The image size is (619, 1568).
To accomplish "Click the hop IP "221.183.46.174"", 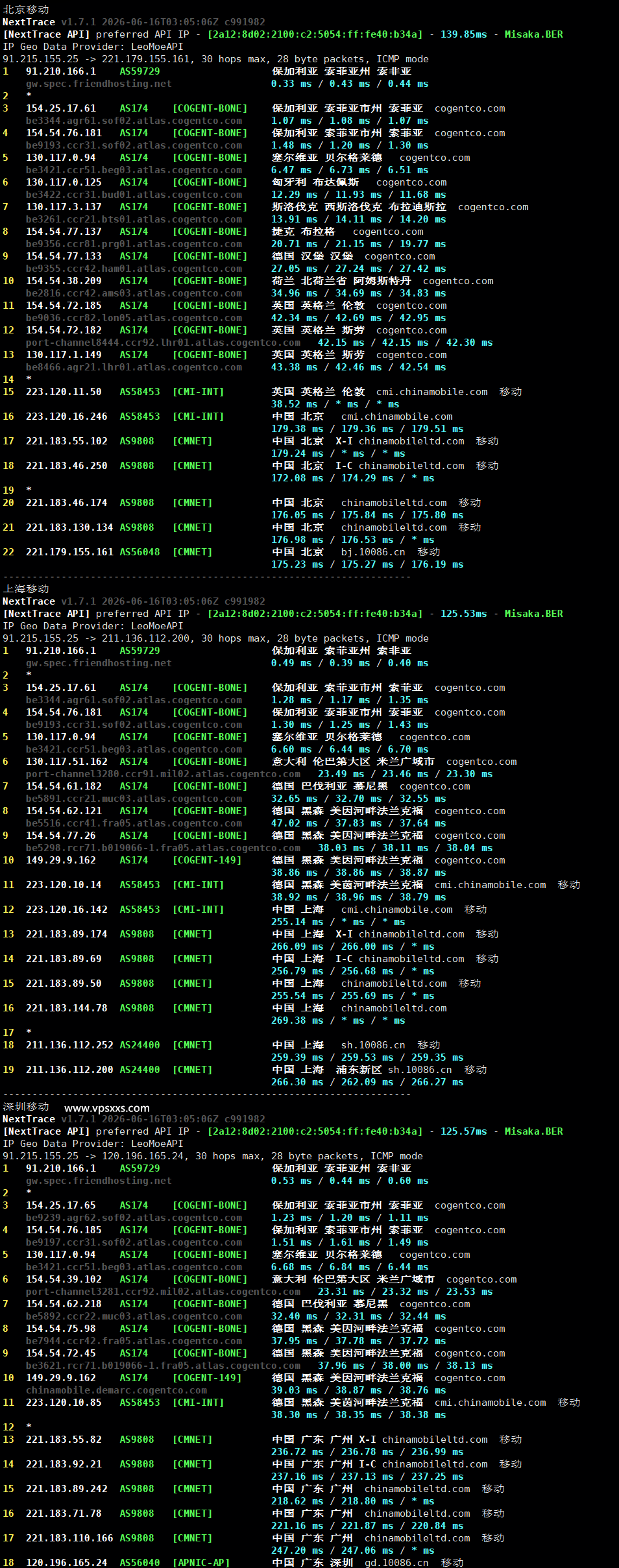I will tap(67, 503).
